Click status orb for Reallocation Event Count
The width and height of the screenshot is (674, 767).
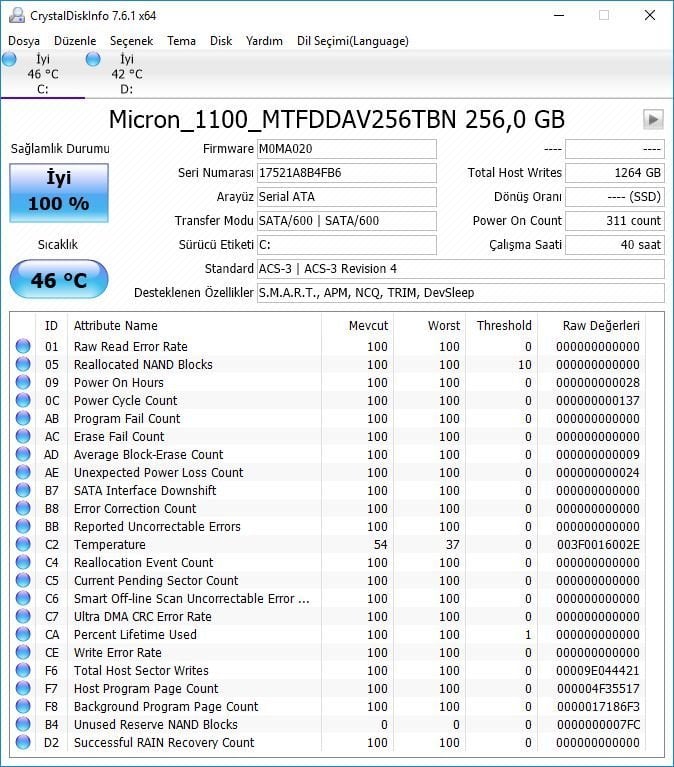tap(23, 563)
